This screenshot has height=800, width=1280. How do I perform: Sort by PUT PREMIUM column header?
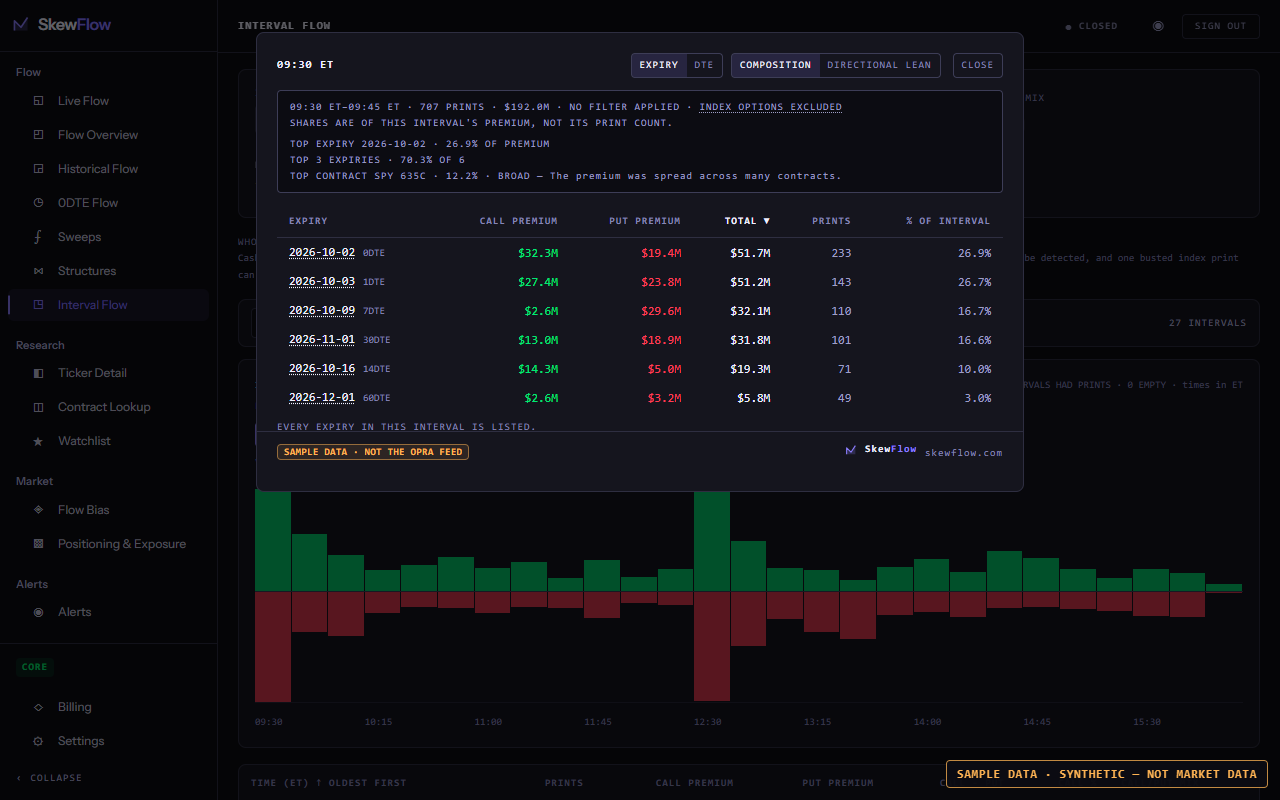[644, 221]
